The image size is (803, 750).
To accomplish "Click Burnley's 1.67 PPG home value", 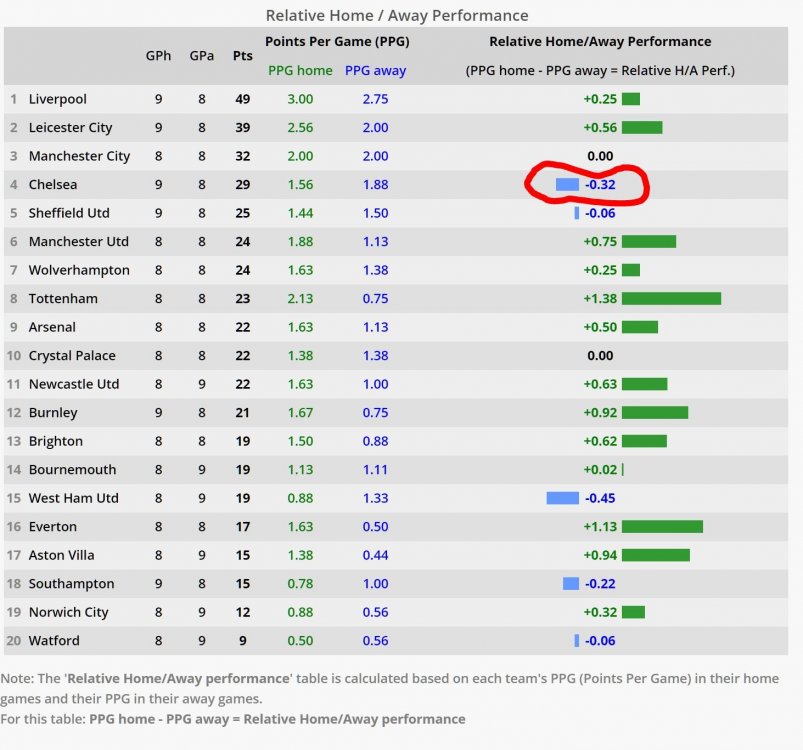I will (x=300, y=413).
